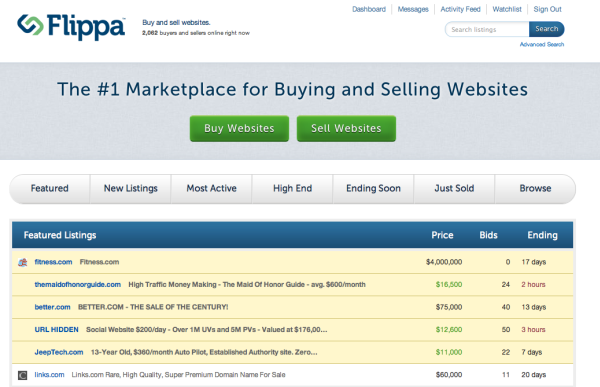The width and height of the screenshot is (600, 387).
Task: Click the 'buyers and sellers online' text
Action: (196, 33)
